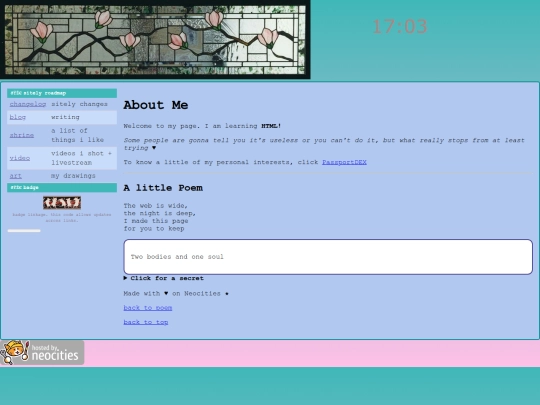Click the 'my drawings' description text
Image resolution: width=540 pixels, height=405 pixels.
(x=73, y=176)
